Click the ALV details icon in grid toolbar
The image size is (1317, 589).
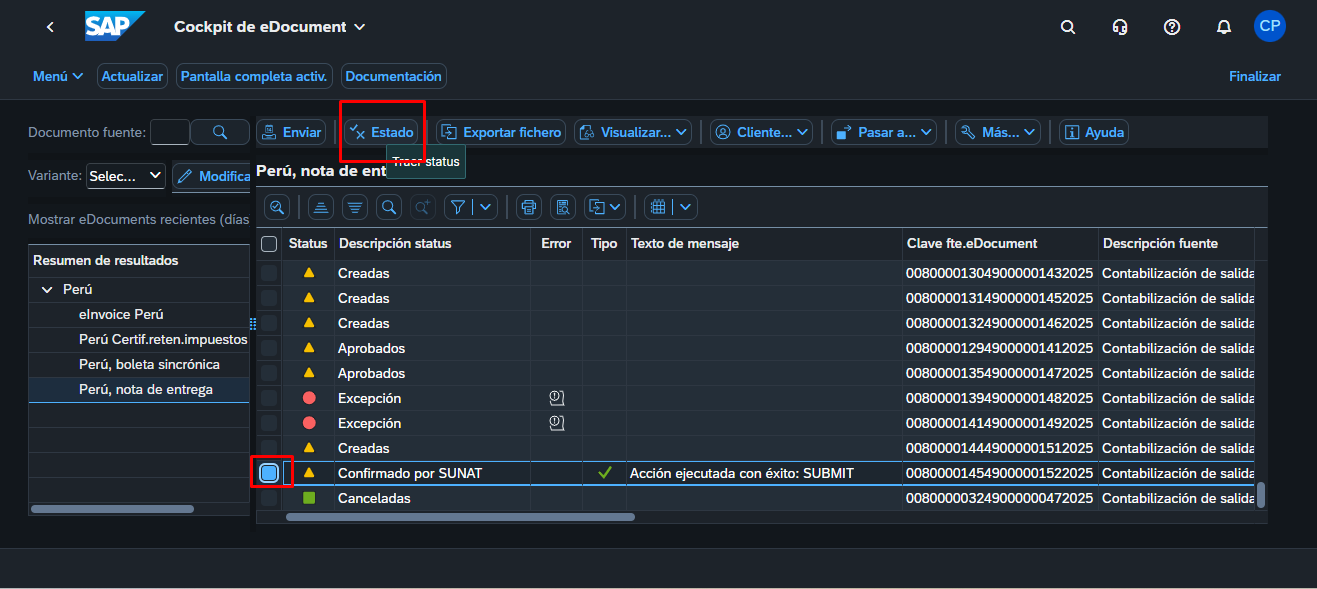click(278, 207)
